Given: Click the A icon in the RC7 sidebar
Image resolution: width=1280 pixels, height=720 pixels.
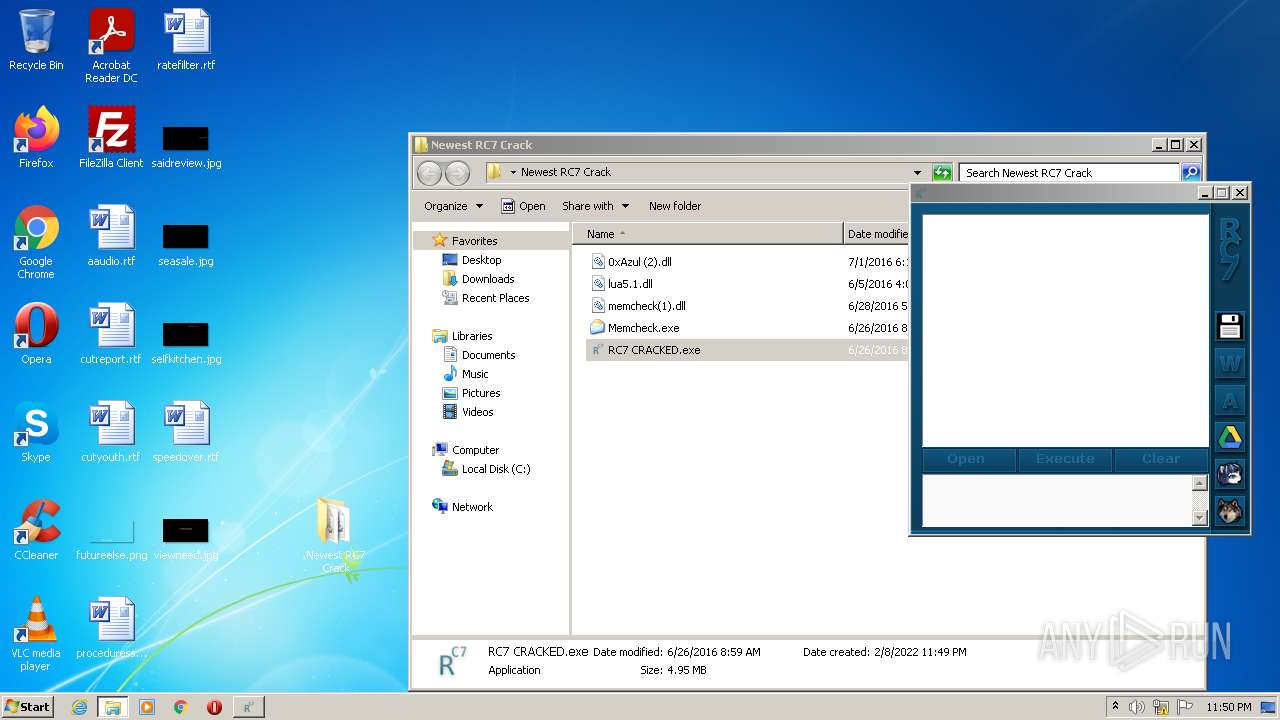Looking at the screenshot, I should [x=1229, y=400].
